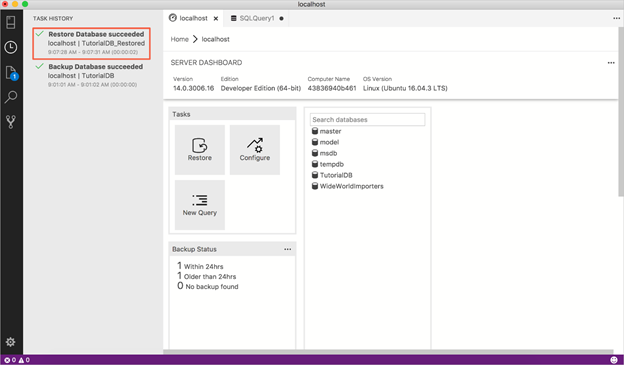This screenshot has width=624, height=365.
Task: Open the Backup Status widget ellipsis menu
Action: [287, 249]
